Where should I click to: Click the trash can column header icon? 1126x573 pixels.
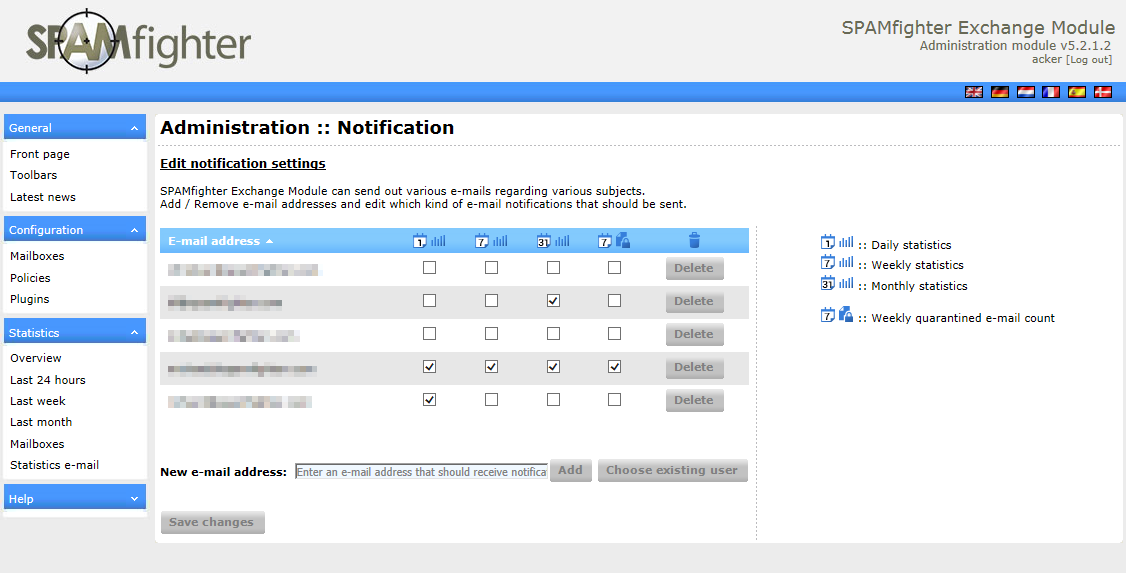tap(694, 241)
